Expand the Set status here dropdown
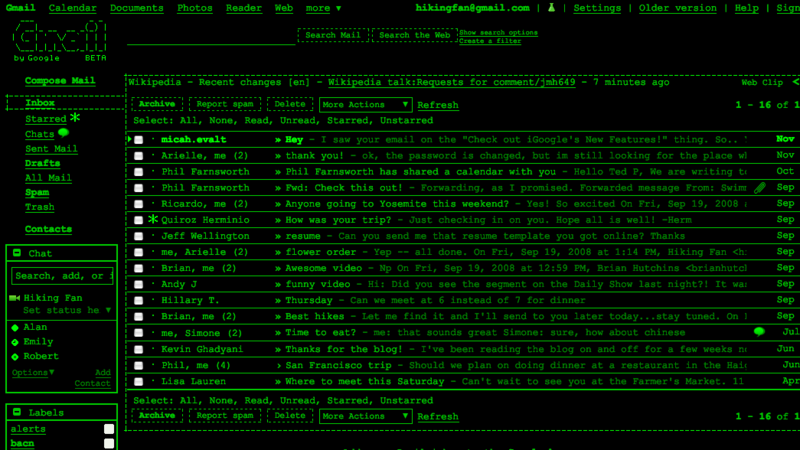 pos(106,311)
